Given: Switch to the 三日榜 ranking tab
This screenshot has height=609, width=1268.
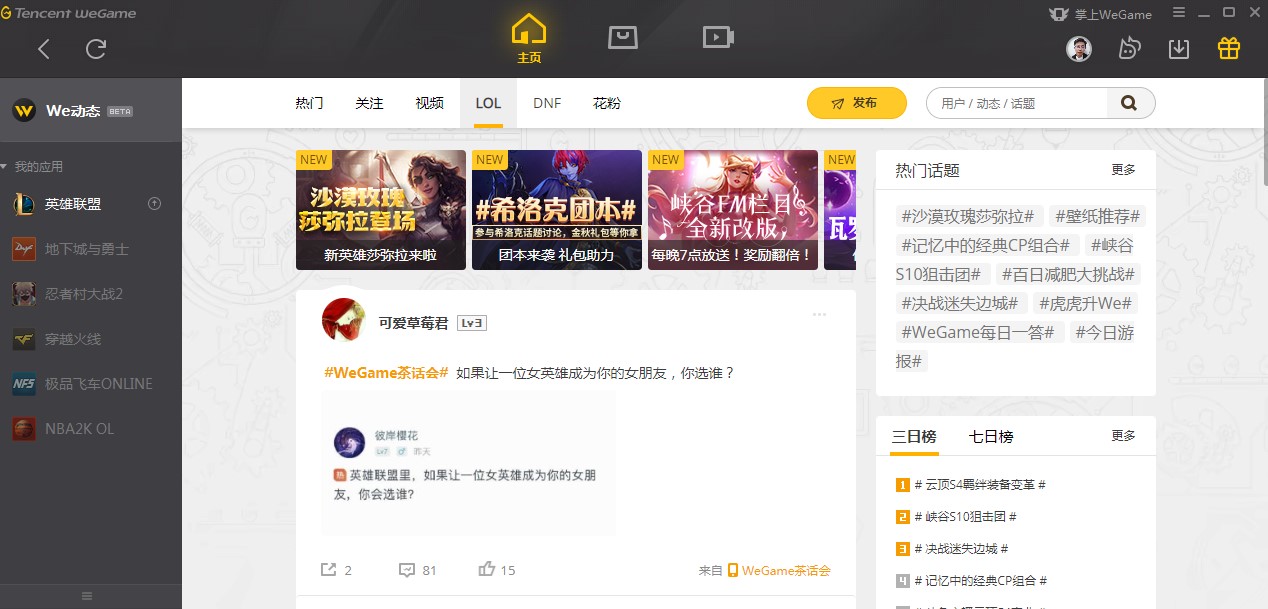Looking at the screenshot, I should coord(914,437).
